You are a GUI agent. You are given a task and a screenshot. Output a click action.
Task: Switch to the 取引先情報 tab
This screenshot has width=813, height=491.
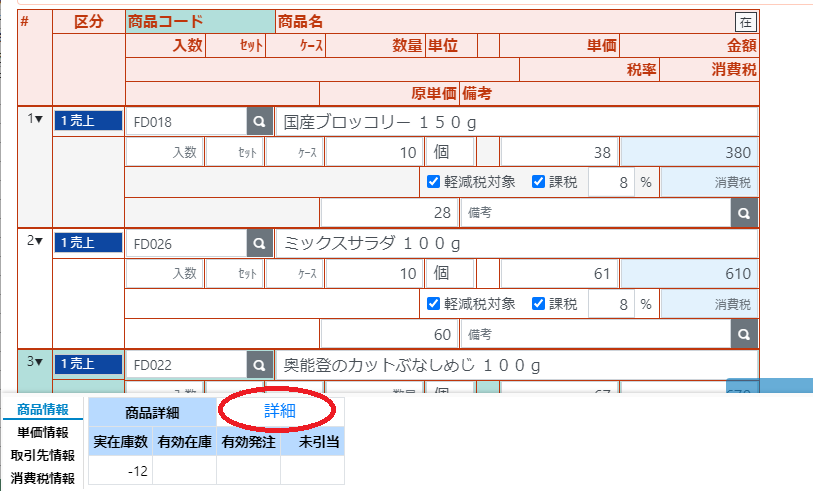point(43,455)
